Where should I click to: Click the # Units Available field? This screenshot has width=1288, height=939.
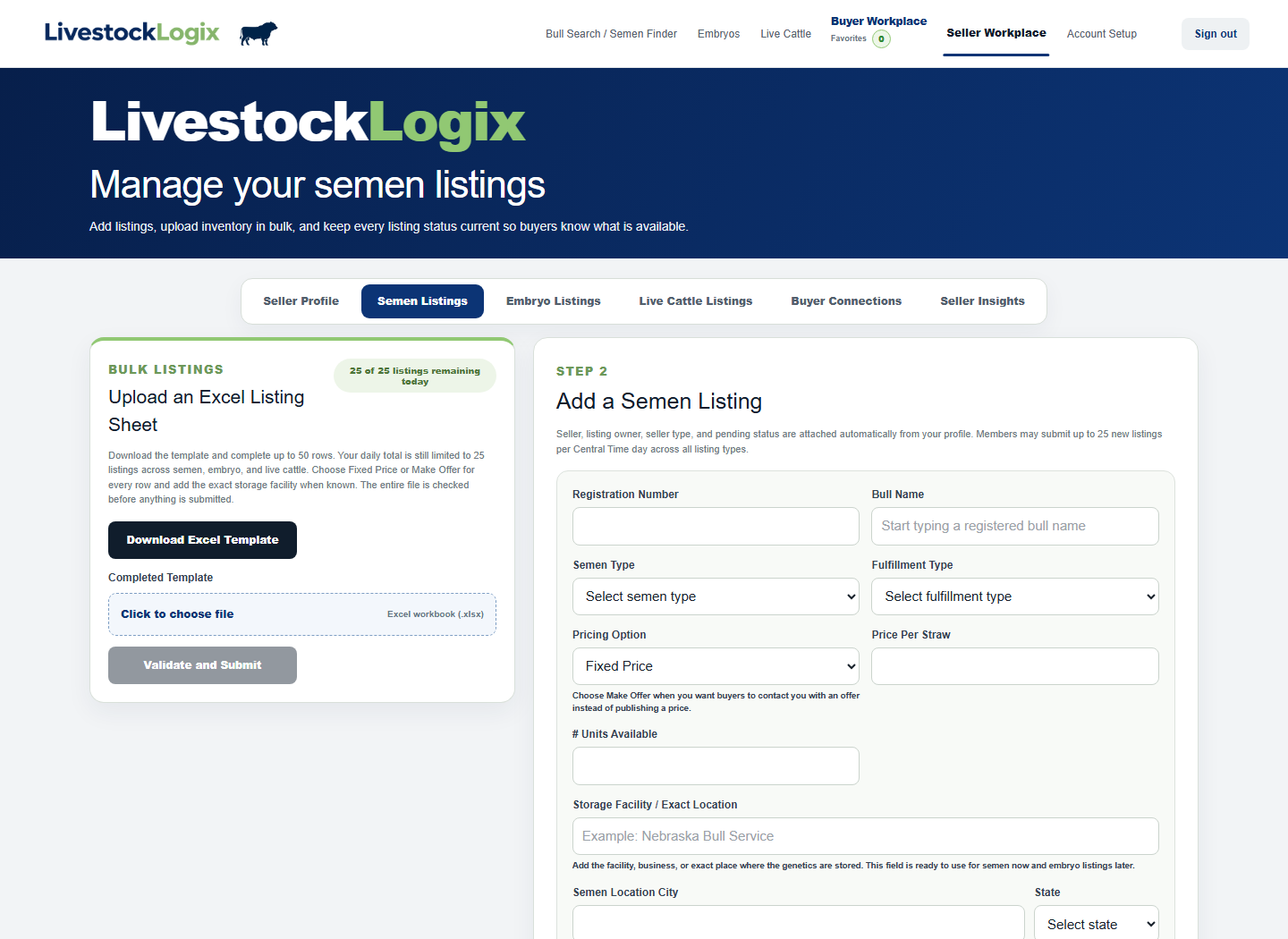[716, 766]
